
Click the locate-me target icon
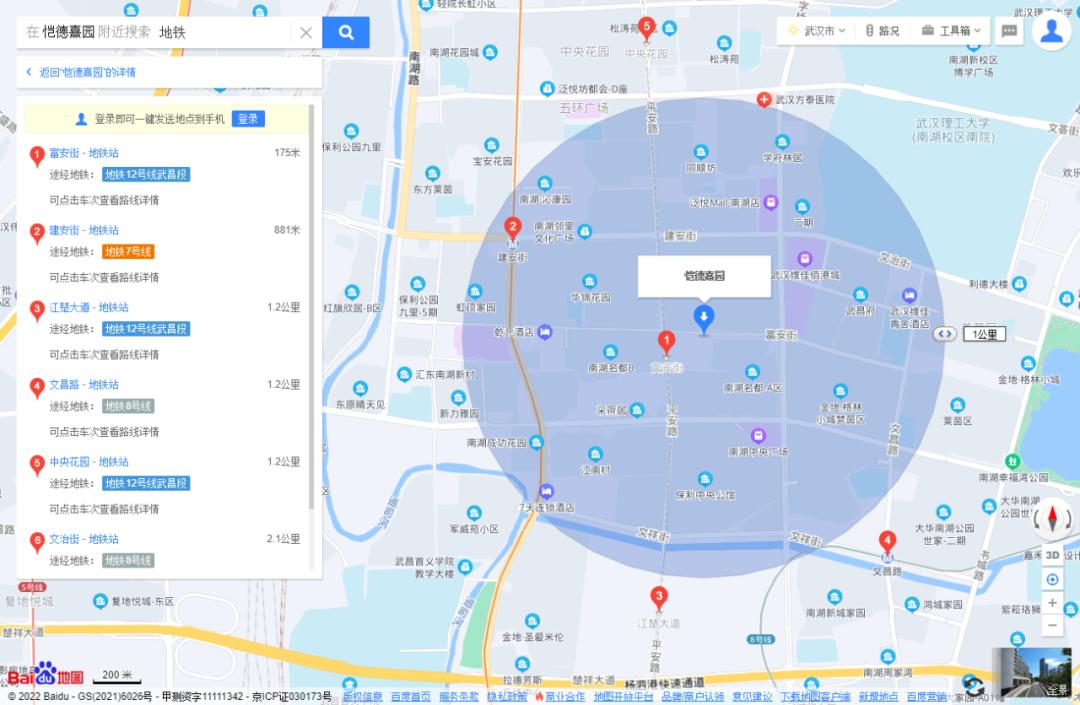tap(1051, 579)
